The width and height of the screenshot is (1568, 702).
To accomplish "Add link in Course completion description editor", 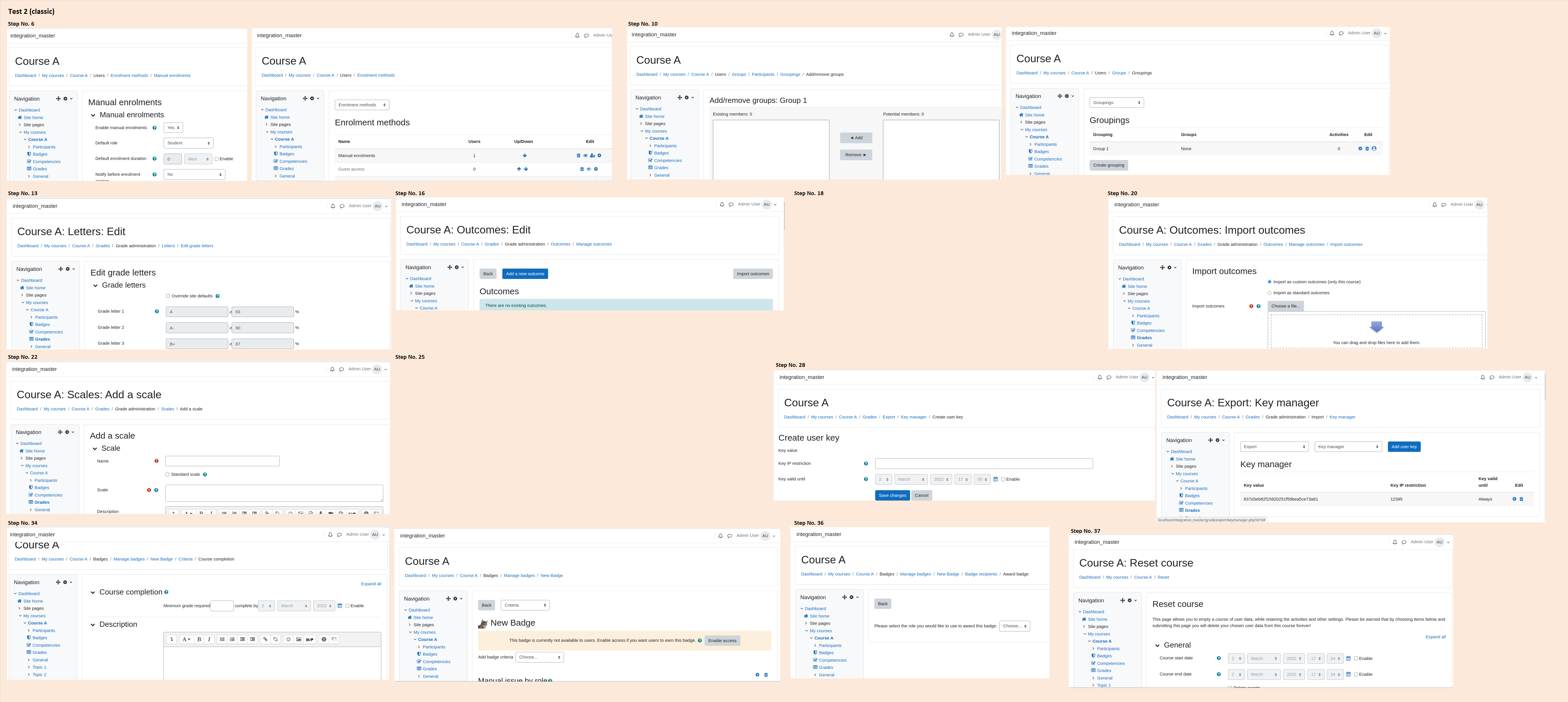I will (x=265, y=639).
